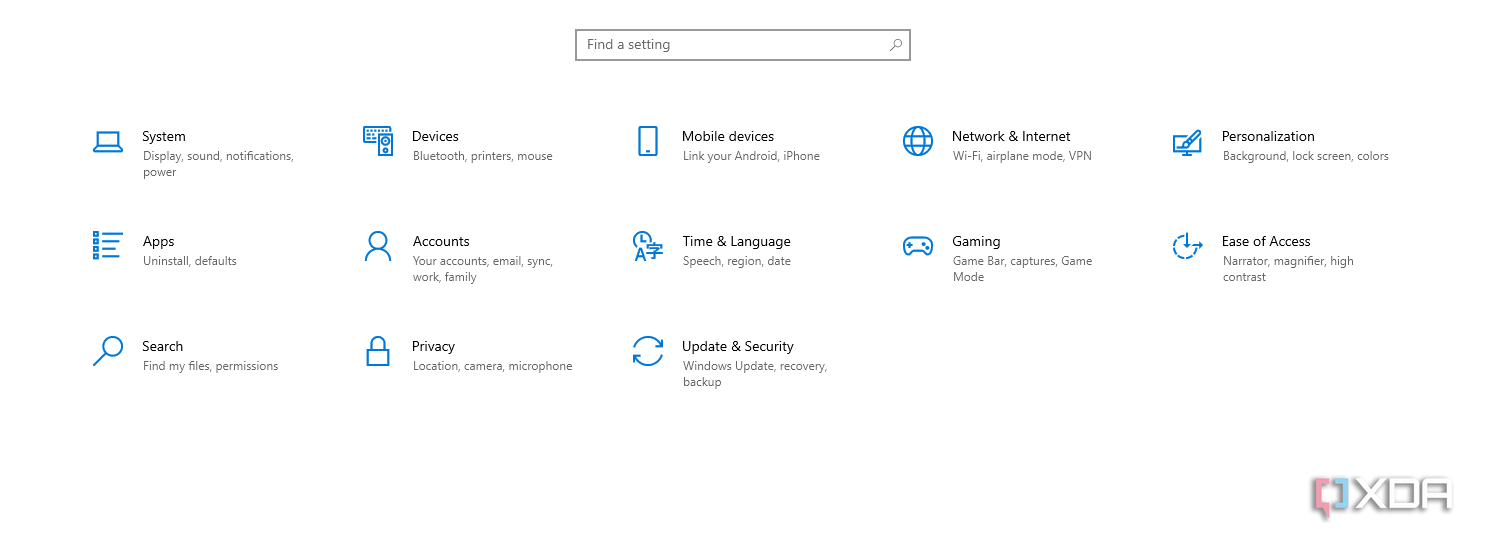The height and width of the screenshot is (553, 1485).
Task: Open the Update & Security label
Action: 738,347
